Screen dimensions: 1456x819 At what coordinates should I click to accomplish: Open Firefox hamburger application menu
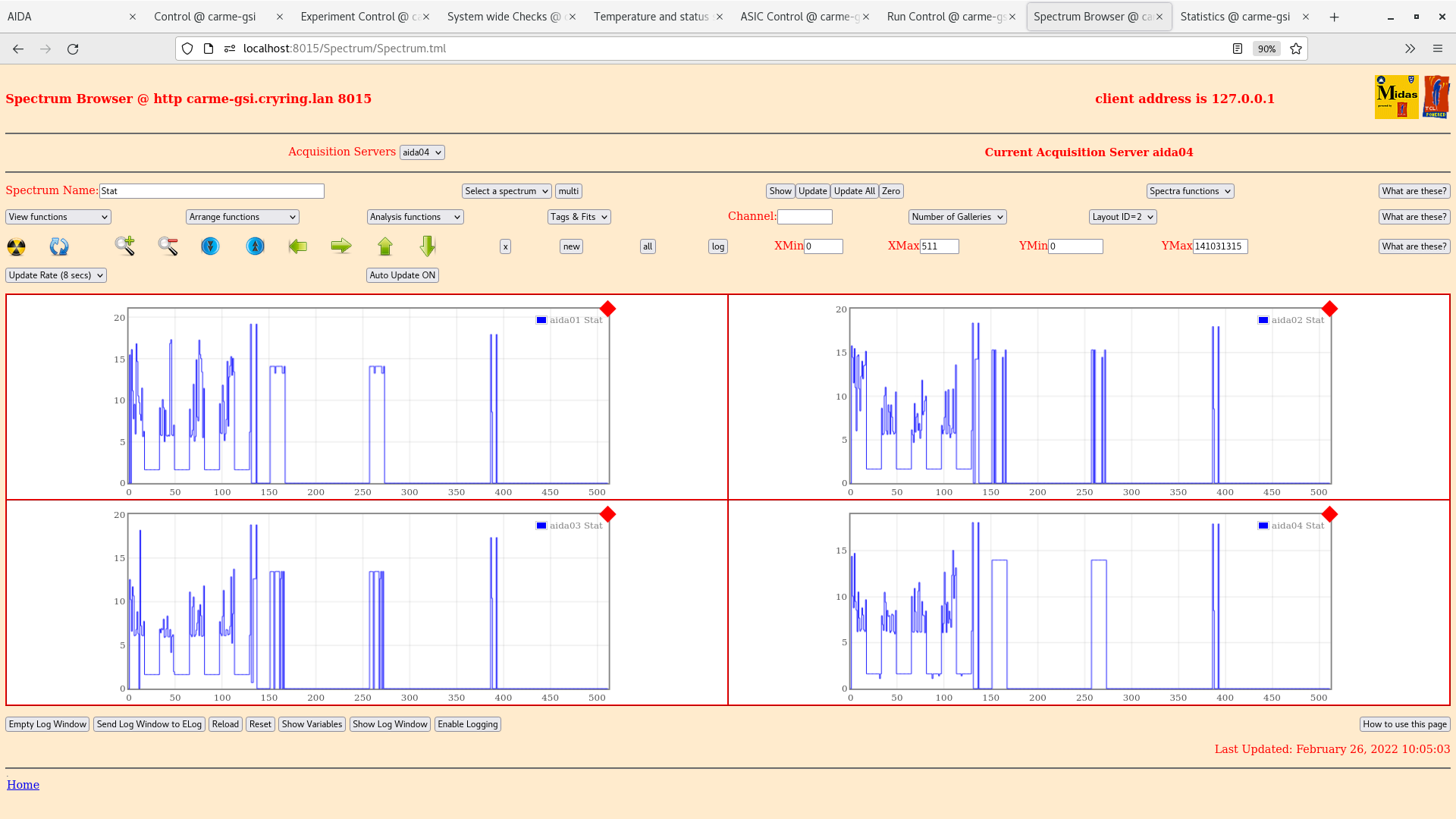click(1437, 49)
